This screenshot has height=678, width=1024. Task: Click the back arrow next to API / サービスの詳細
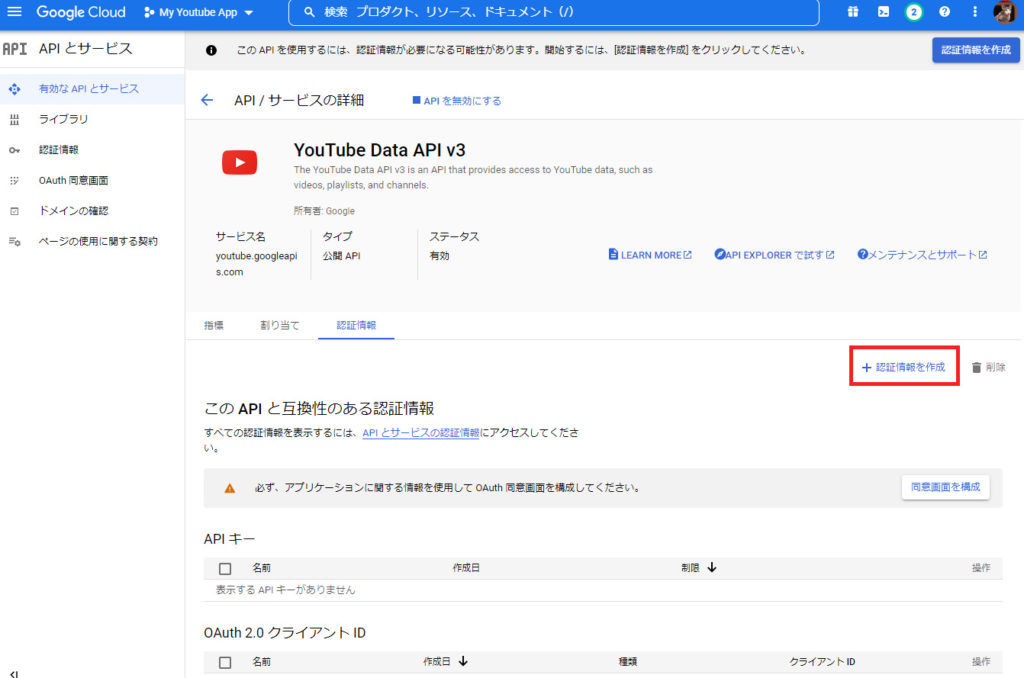tap(207, 100)
